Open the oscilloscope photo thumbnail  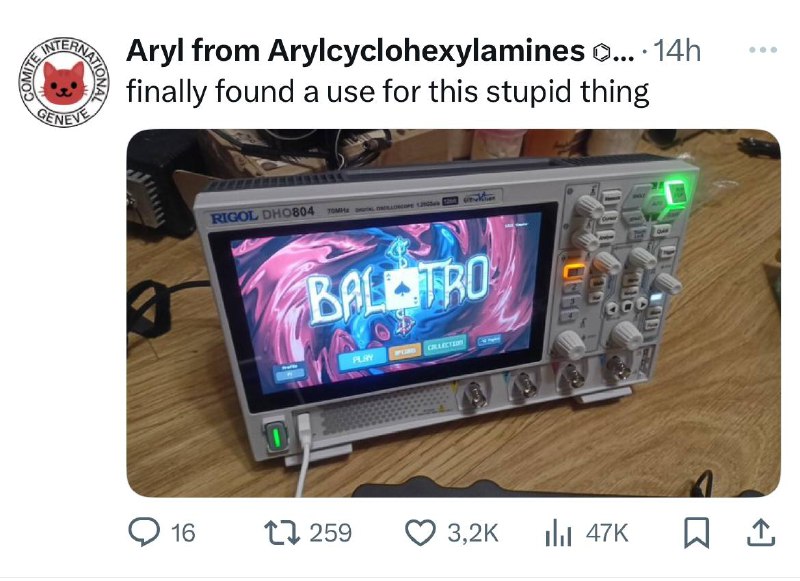(454, 313)
